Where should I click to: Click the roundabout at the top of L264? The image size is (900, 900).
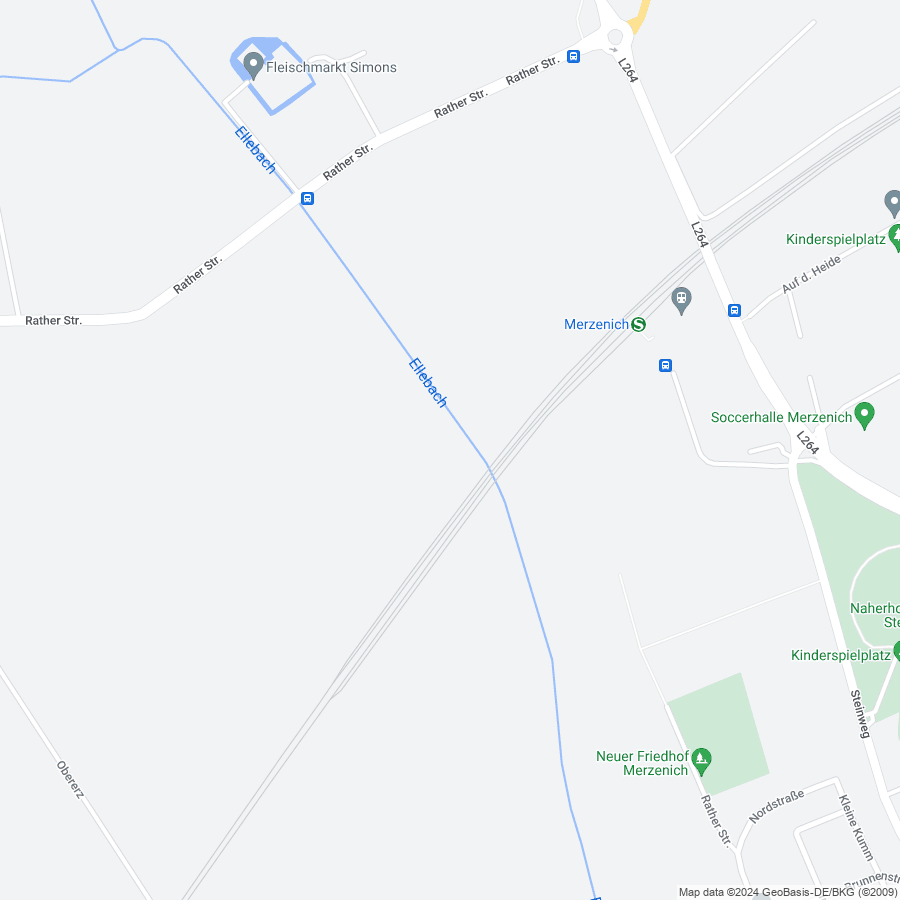615,37
